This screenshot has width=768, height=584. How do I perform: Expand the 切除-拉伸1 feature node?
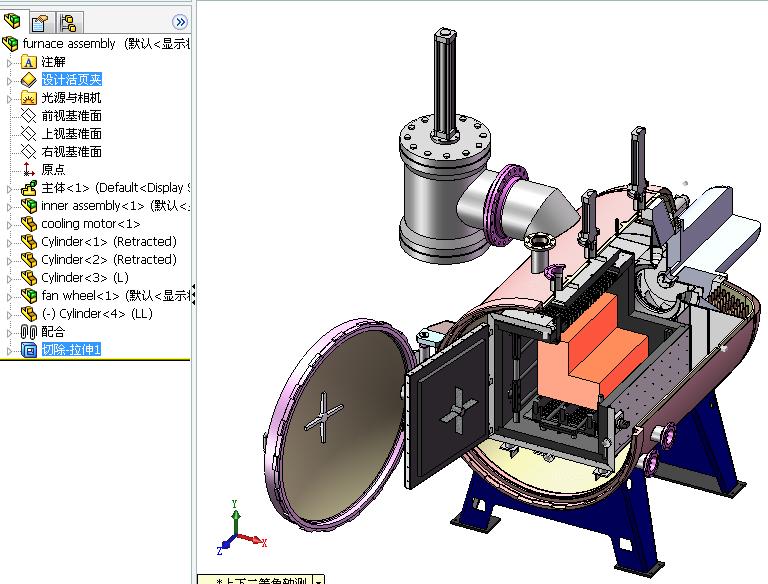[x=9, y=351]
